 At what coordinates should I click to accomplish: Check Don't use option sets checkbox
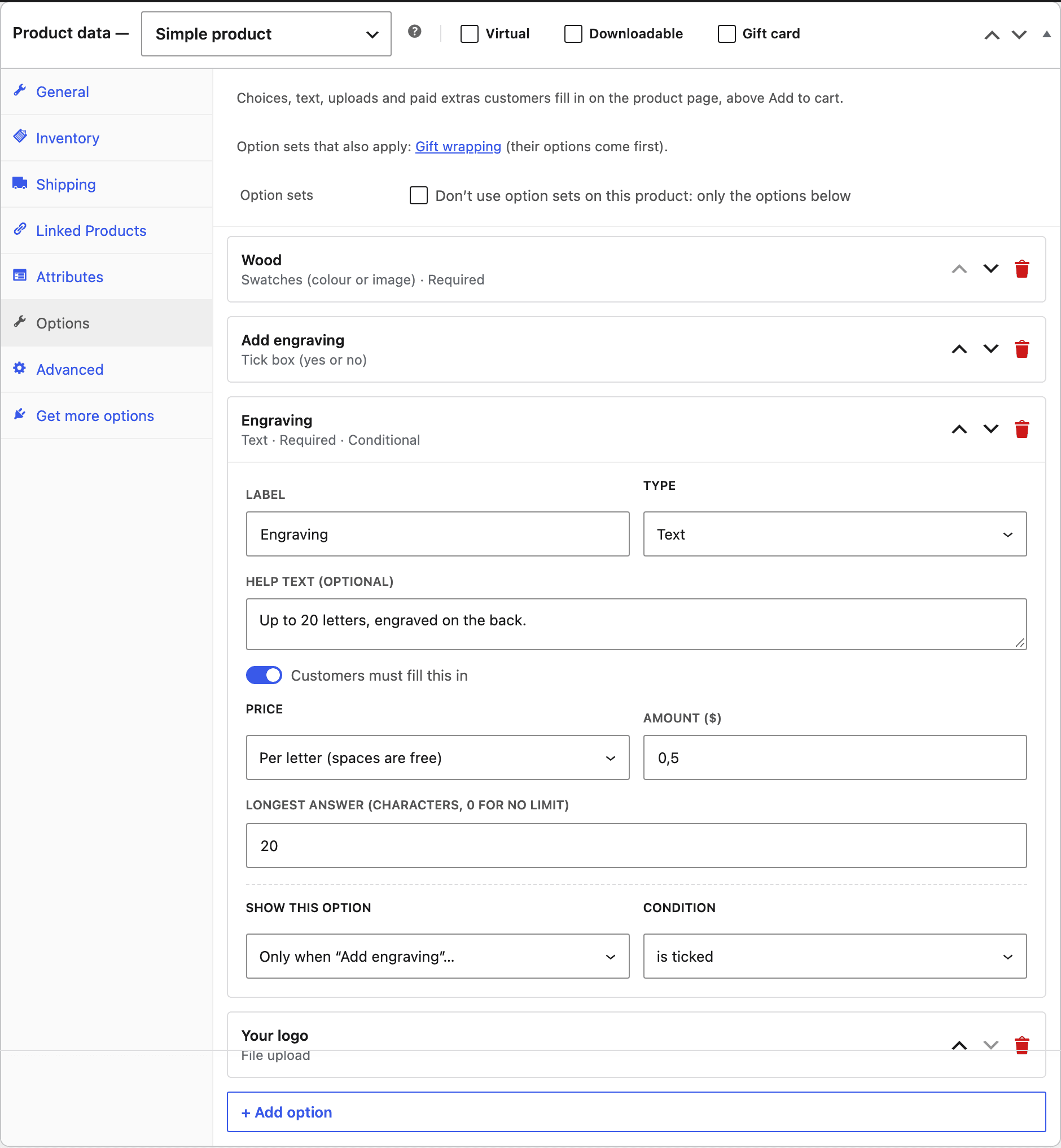tap(419, 195)
